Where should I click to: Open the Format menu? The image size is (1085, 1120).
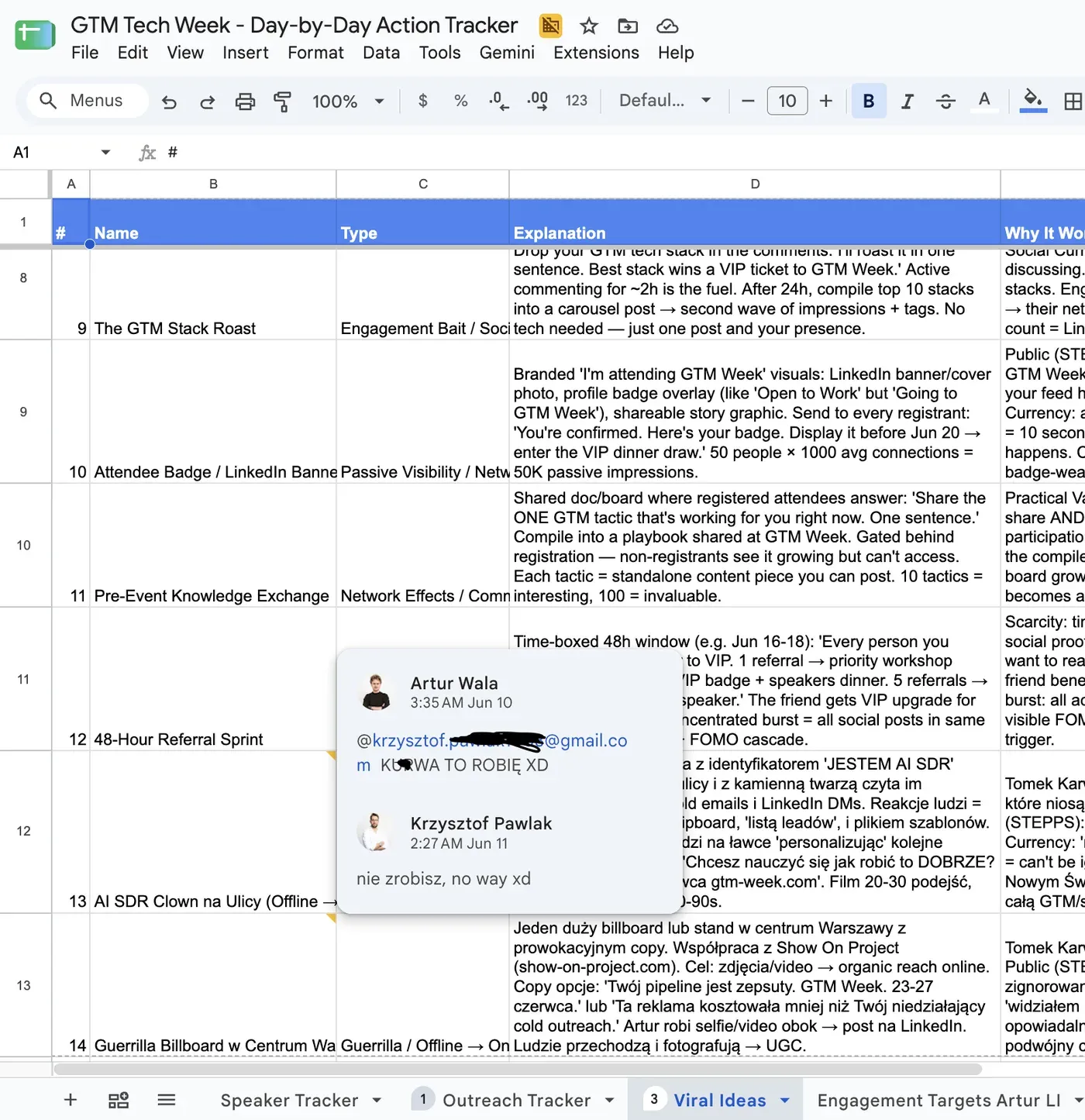tap(315, 53)
